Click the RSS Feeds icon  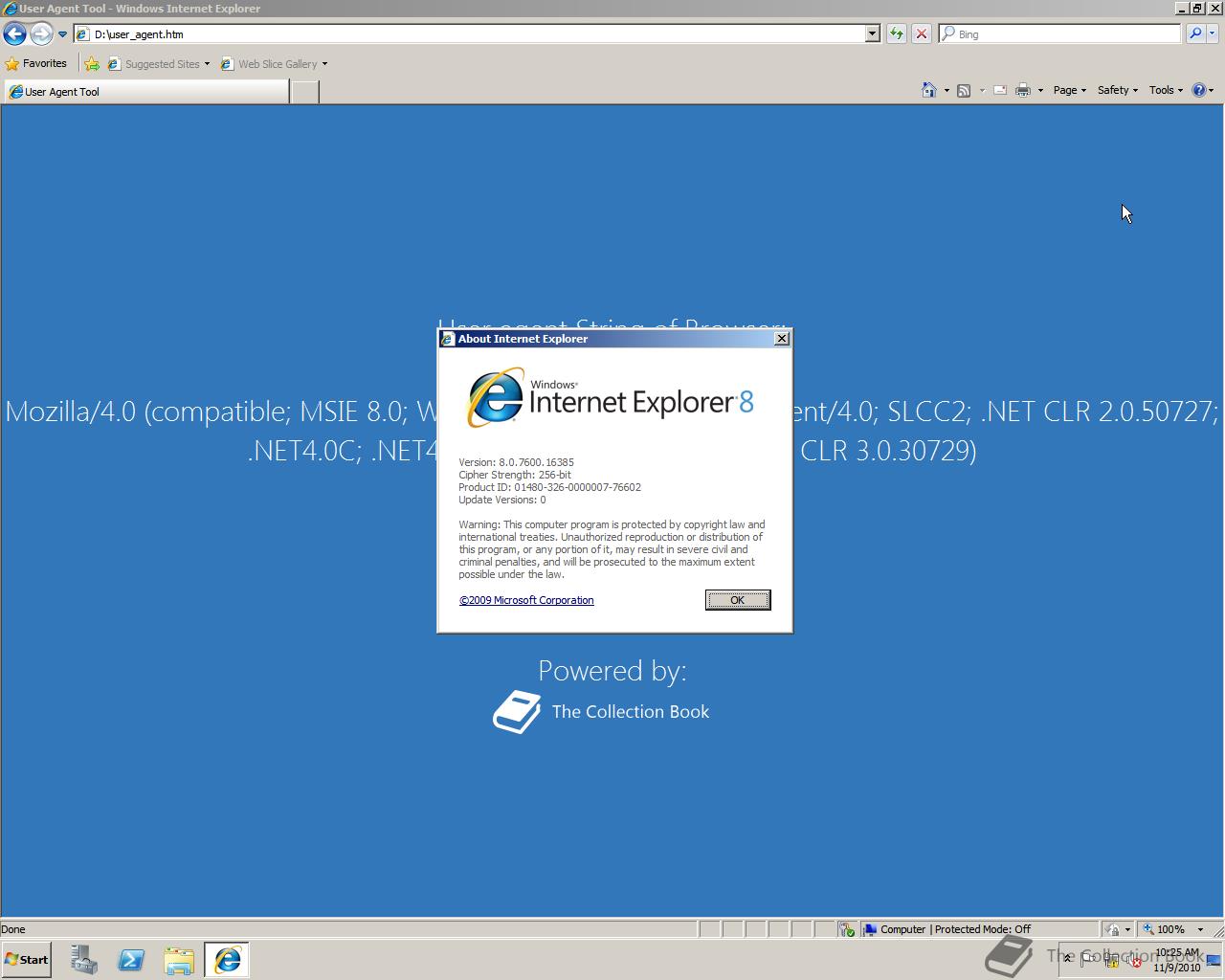tap(964, 90)
